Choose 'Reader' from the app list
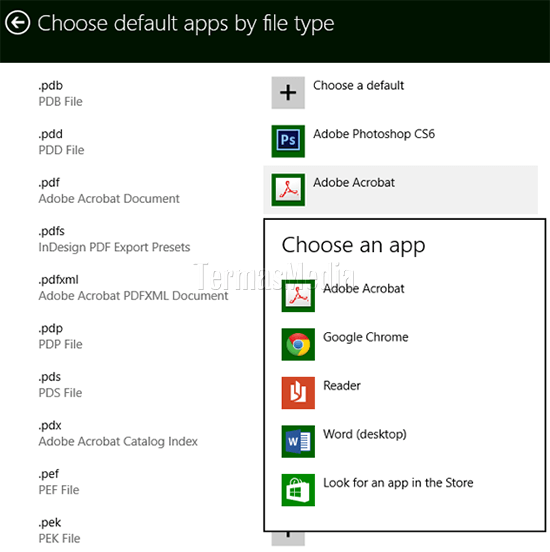 click(342, 386)
